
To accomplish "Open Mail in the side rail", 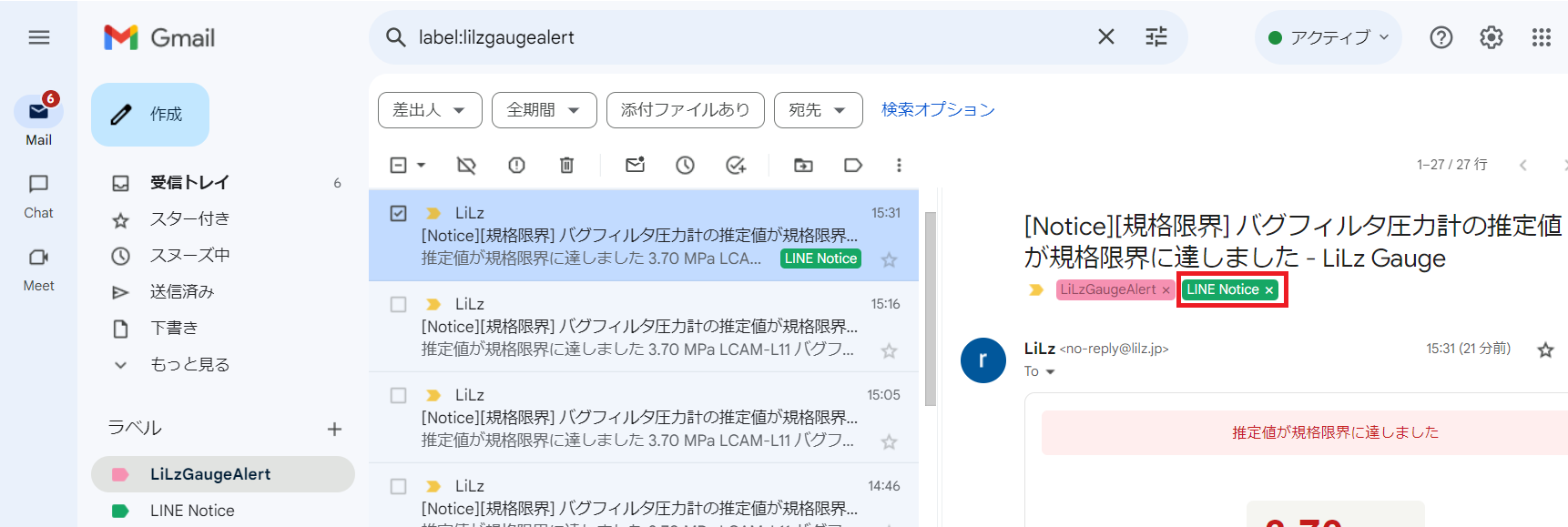I will pyautogui.click(x=38, y=120).
